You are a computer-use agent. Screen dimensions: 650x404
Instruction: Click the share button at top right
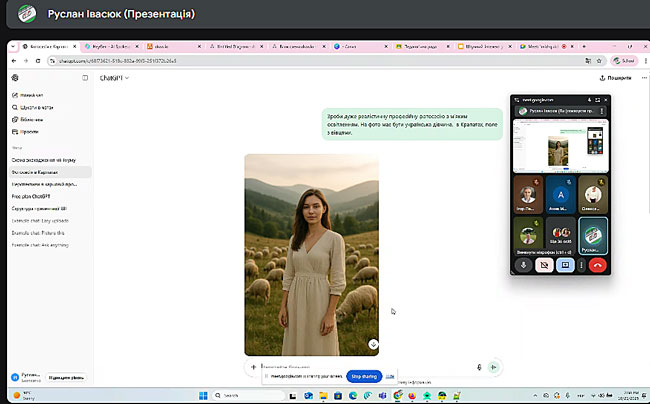coord(614,77)
